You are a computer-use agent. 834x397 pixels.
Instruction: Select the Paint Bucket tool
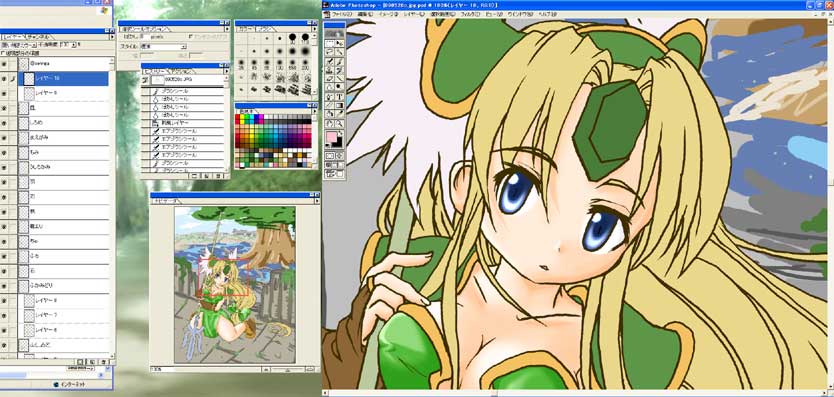(x=329, y=113)
